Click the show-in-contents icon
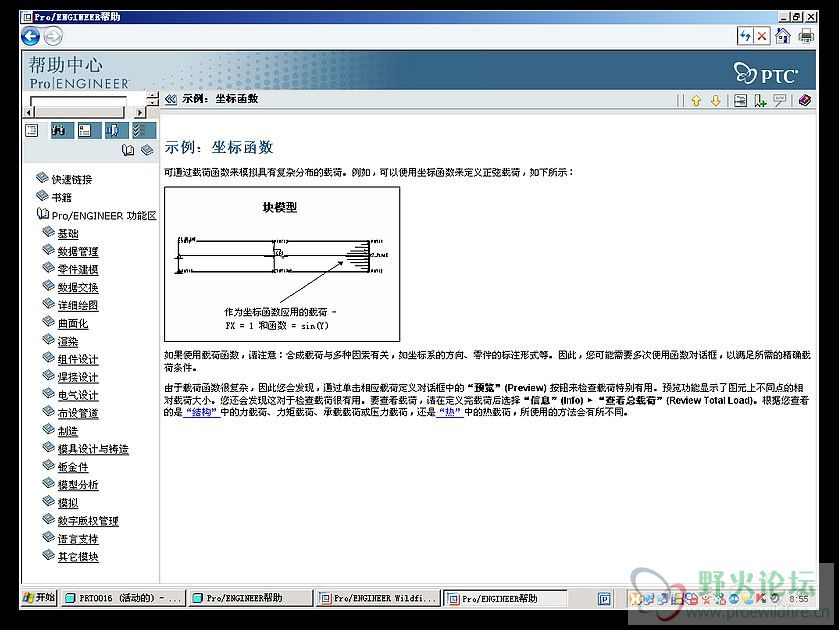Screen dimensions: 839x630 [741, 100]
